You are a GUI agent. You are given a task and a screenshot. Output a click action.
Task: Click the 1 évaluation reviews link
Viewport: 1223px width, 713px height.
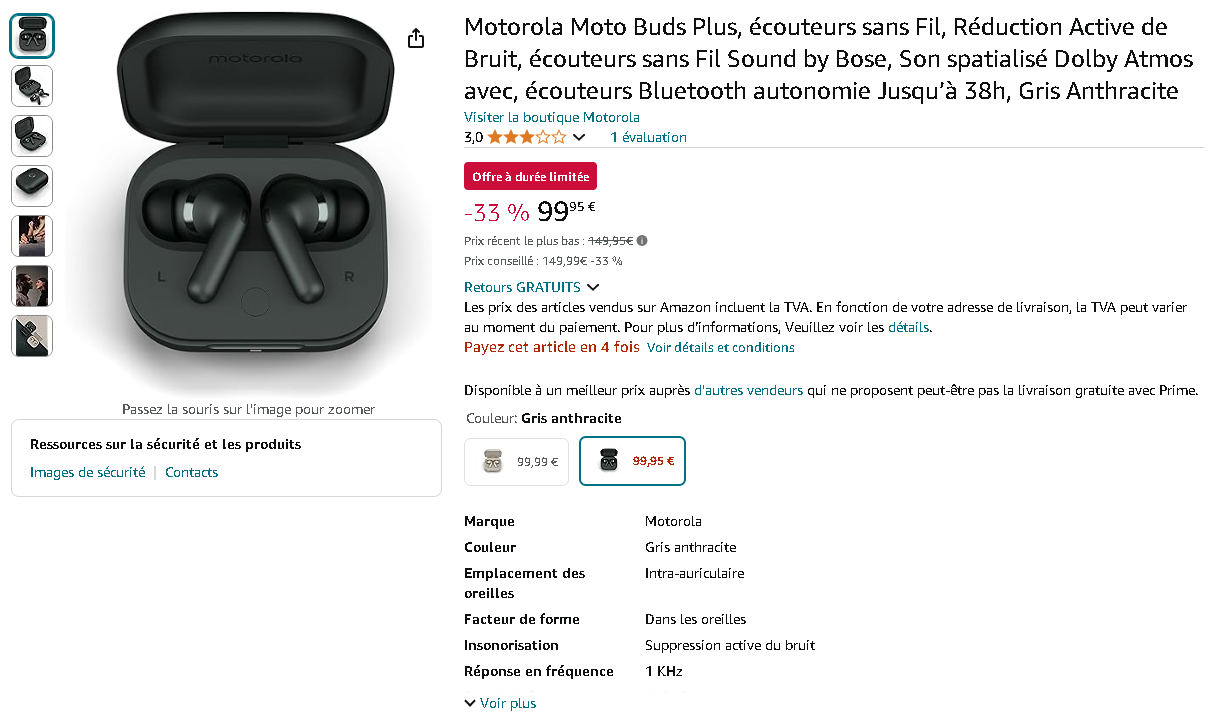tap(648, 137)
